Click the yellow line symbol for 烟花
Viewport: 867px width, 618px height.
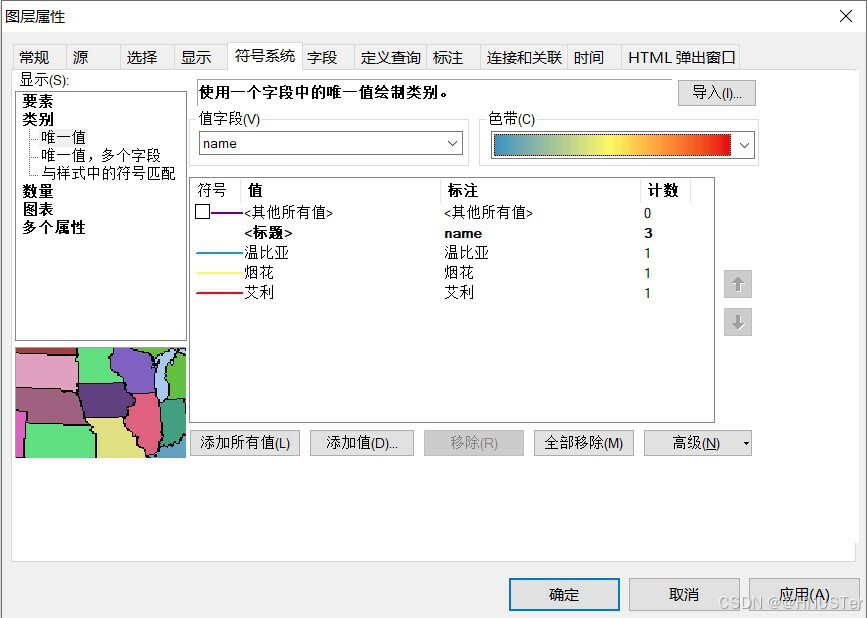pyautogui.click(x=220, y=273)
